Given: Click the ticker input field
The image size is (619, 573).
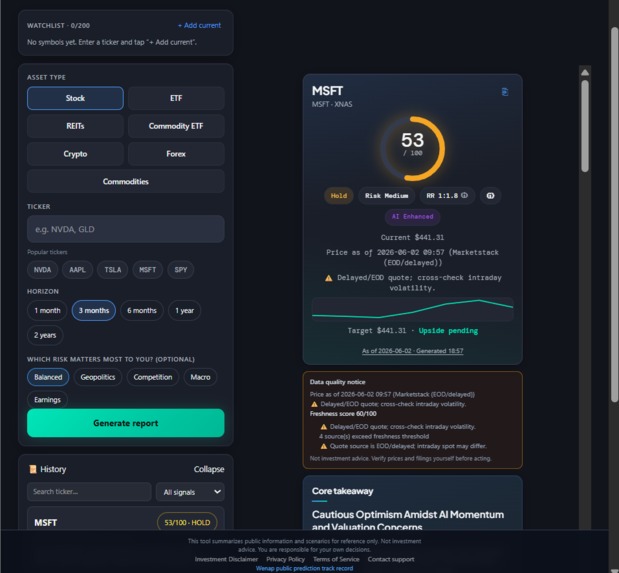Looking at the screenshot, I should coord(126,229).
